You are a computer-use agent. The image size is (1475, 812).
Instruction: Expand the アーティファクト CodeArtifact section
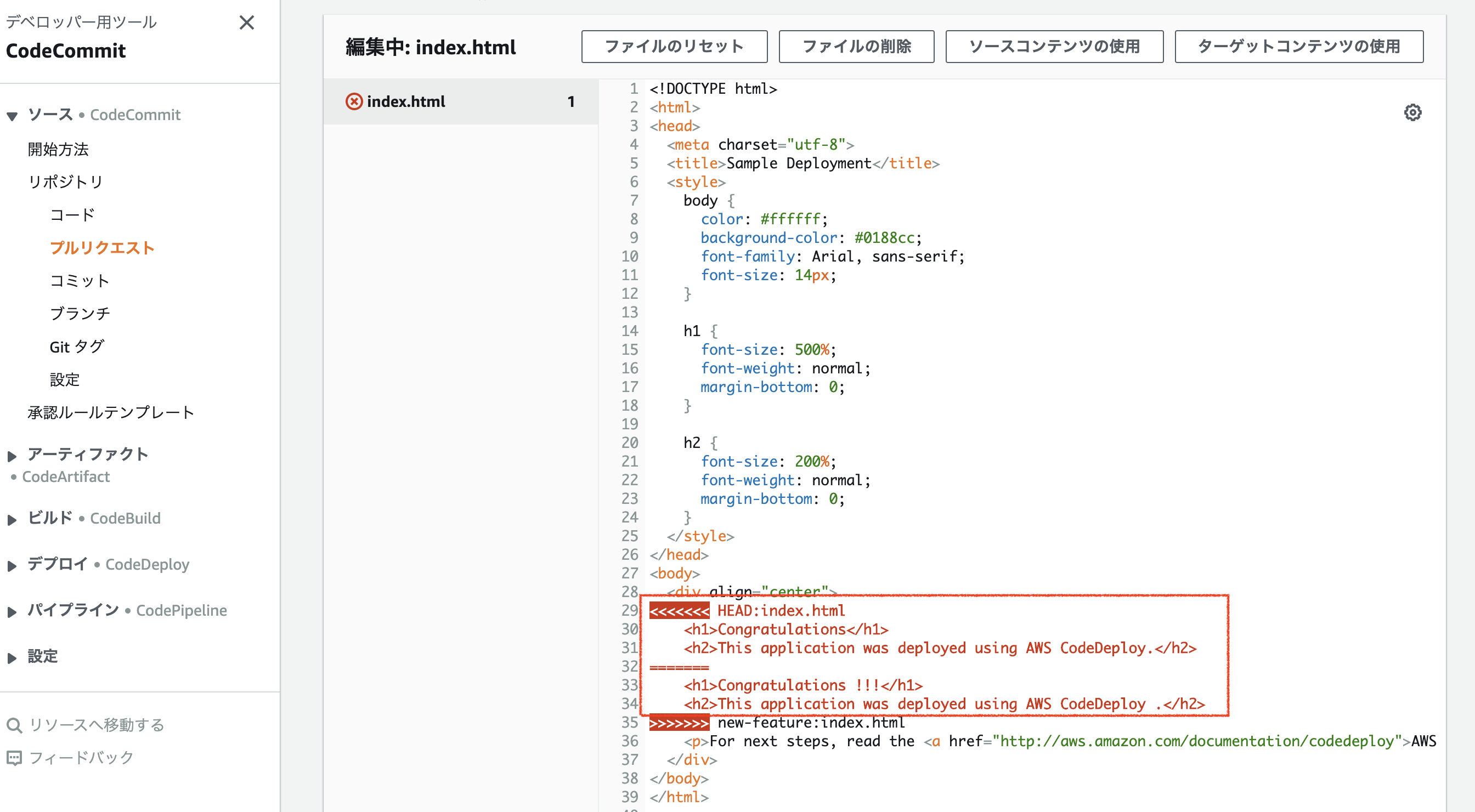(x=12, y=456)
